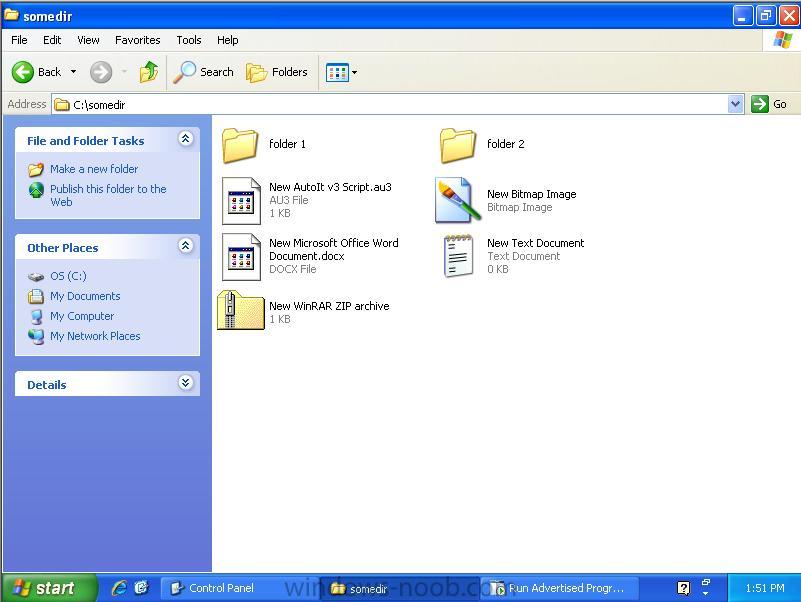Click Make a new folder link
This screenshot has width=801, height=602.
pos(94,169)
